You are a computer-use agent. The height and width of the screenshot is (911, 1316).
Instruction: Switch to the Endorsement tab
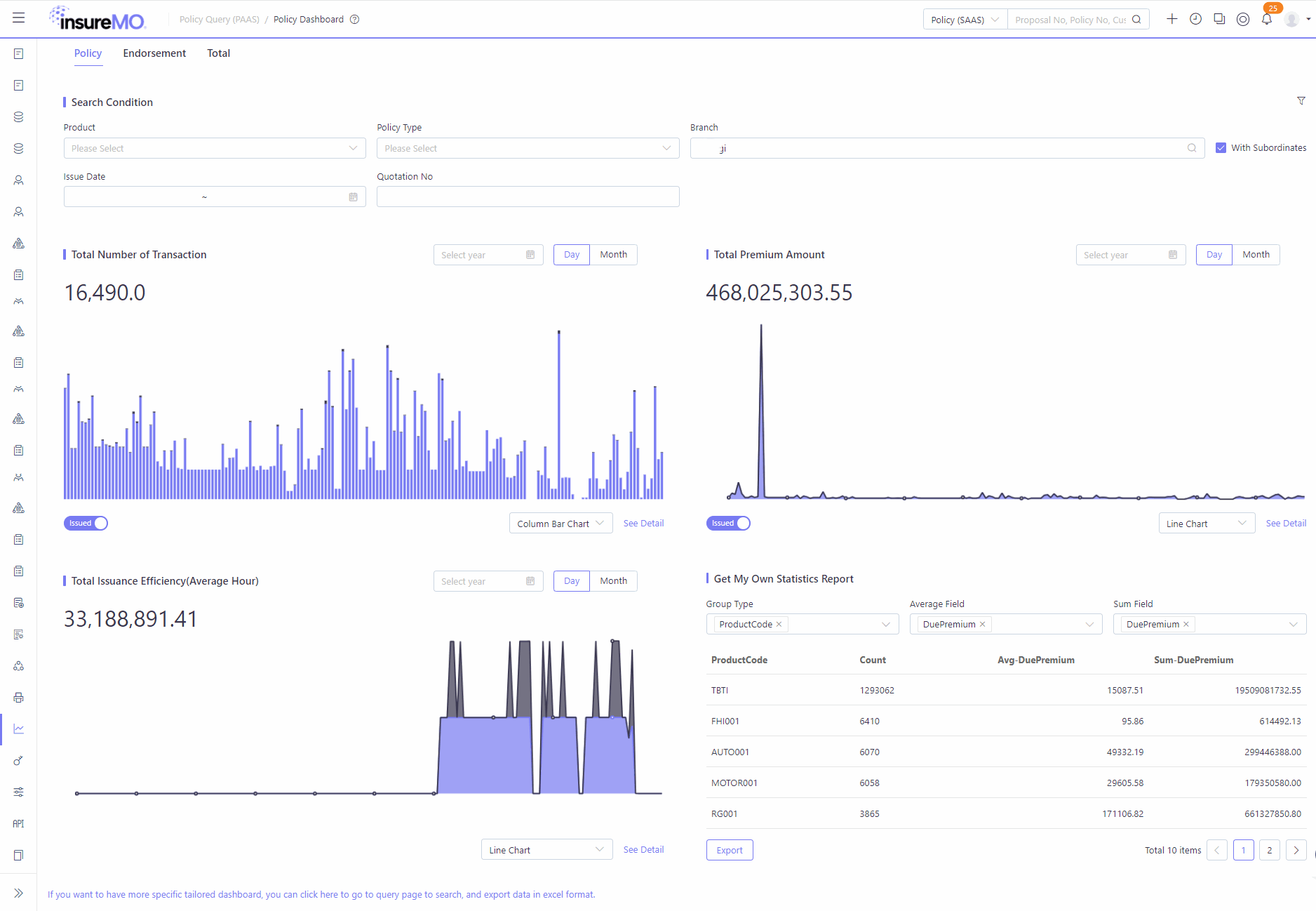154,53
